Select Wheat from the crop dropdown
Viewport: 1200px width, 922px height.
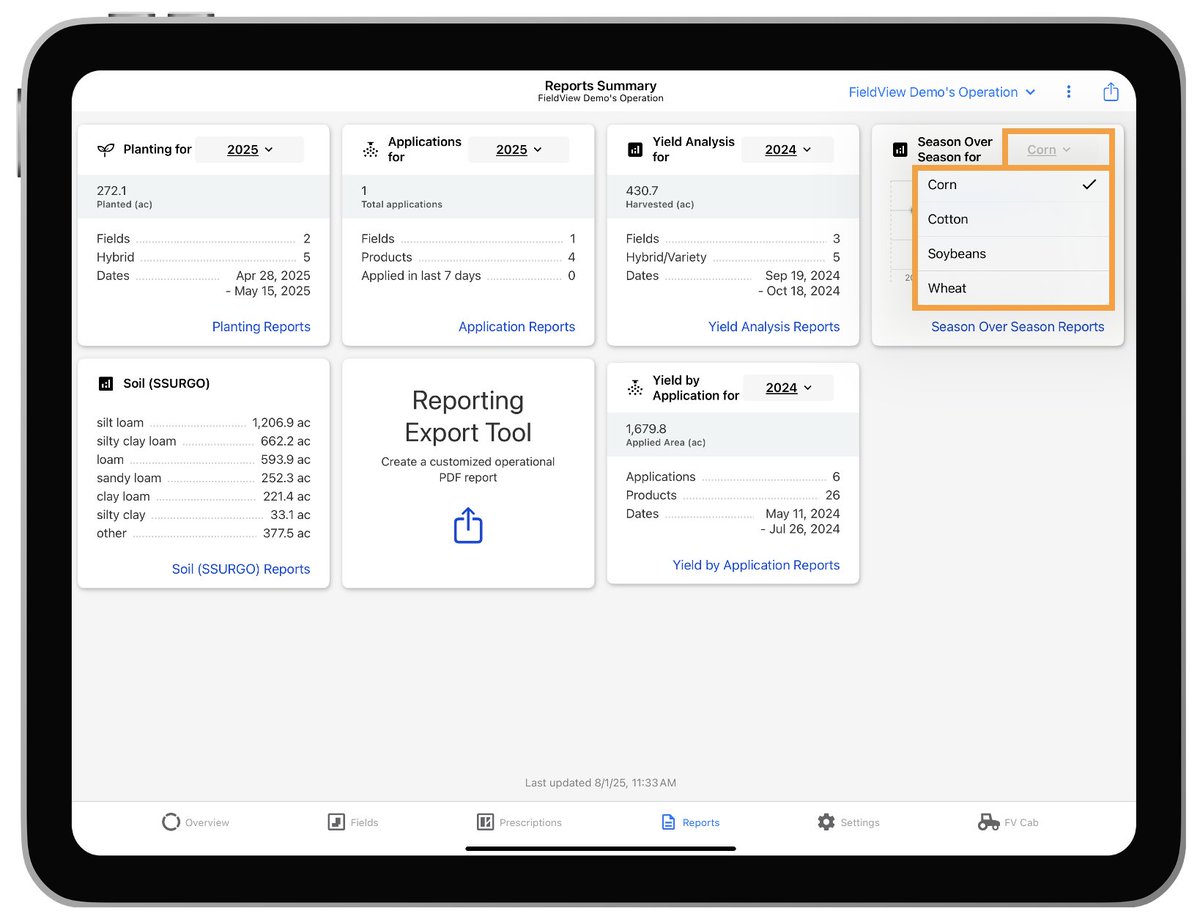click(x=1012, y=288)
